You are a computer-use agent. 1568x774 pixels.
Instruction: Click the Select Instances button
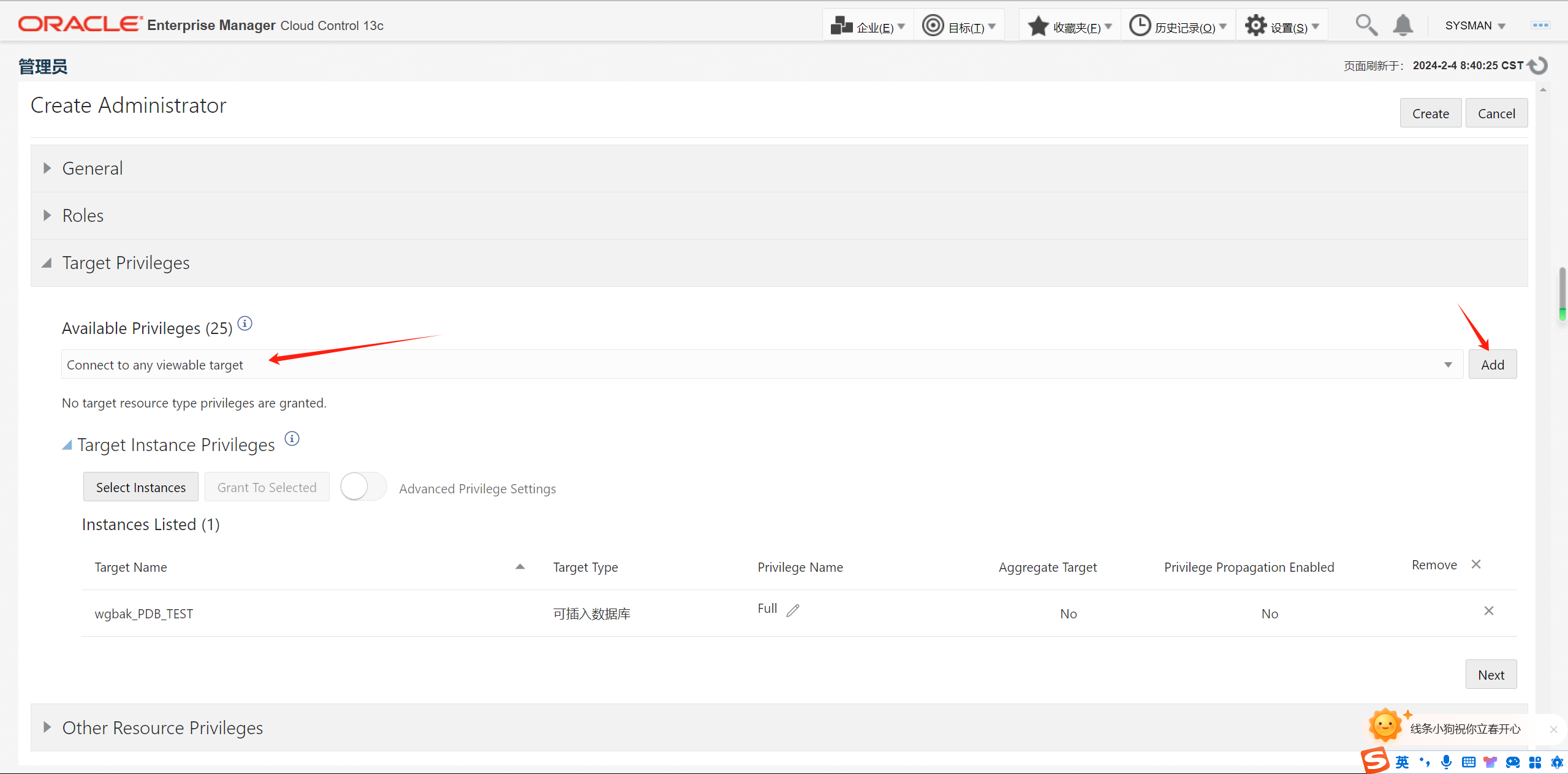click(x=140, y=487)
